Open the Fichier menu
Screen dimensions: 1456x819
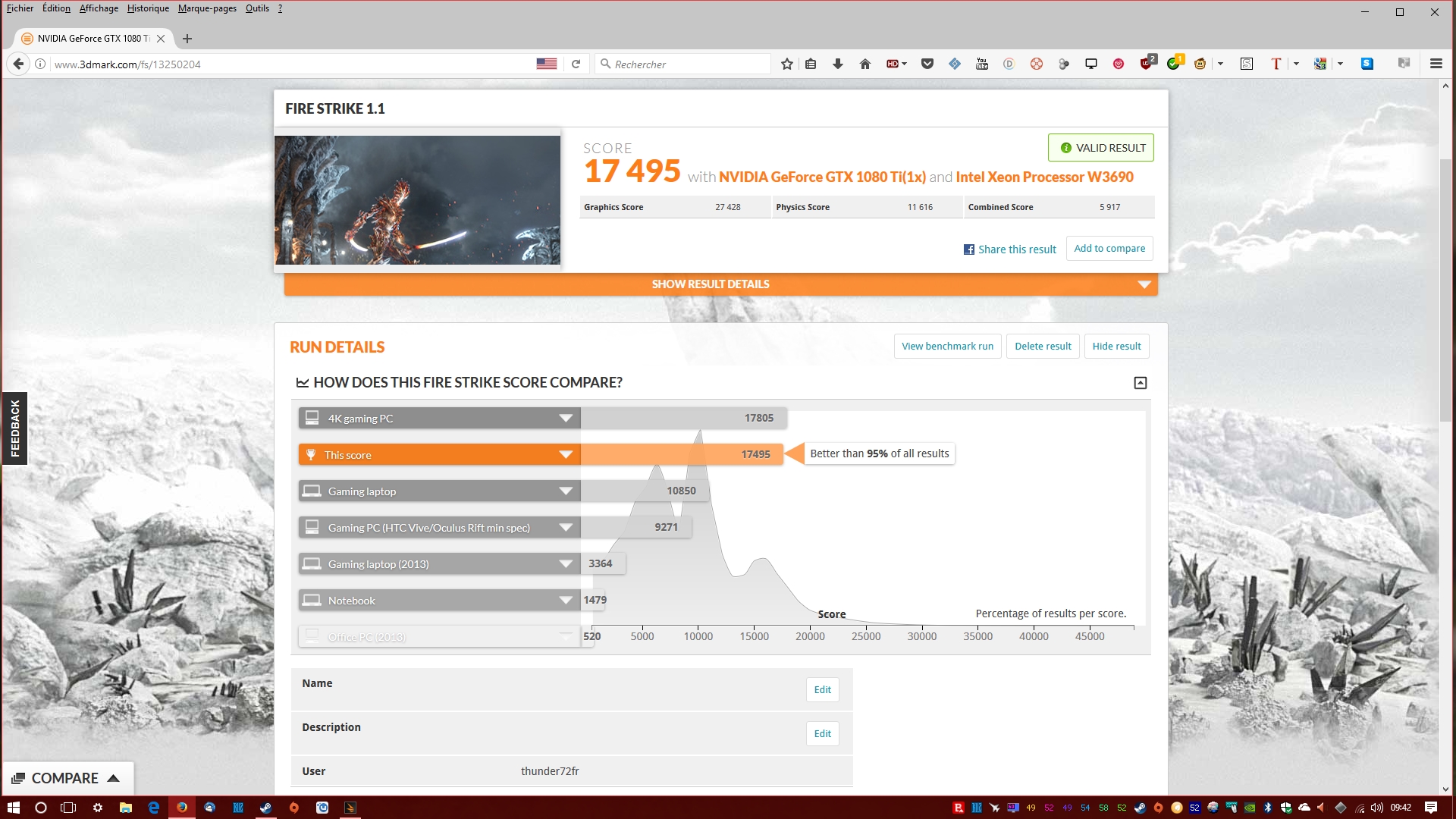pyautogui.click(x=20, y=8)
